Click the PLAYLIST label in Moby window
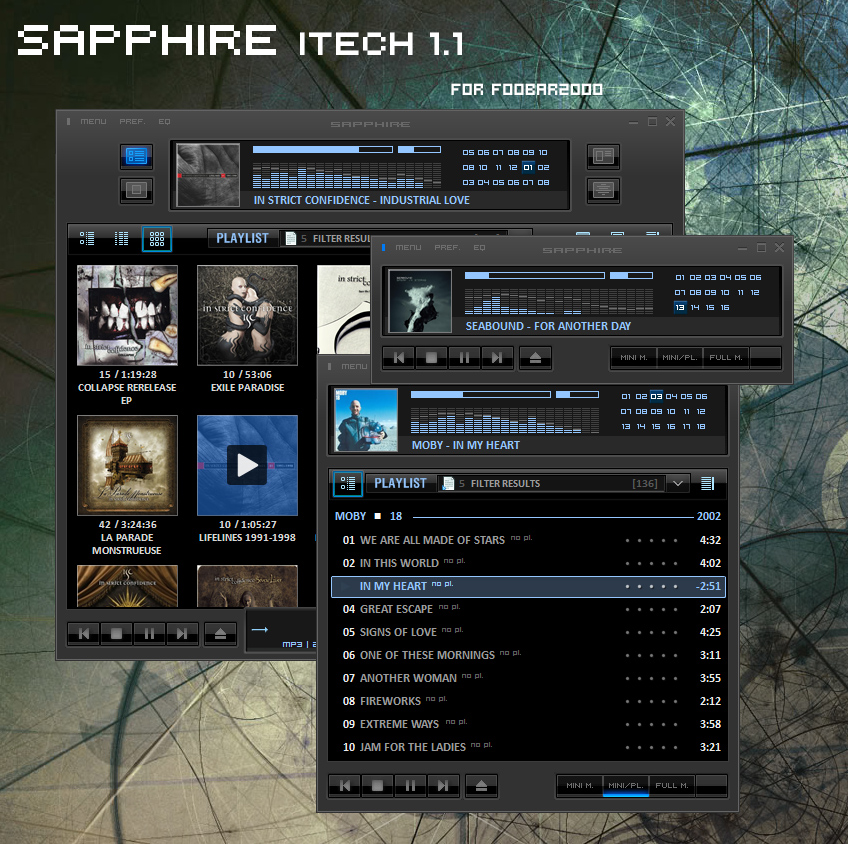 (x=400, y=483)
